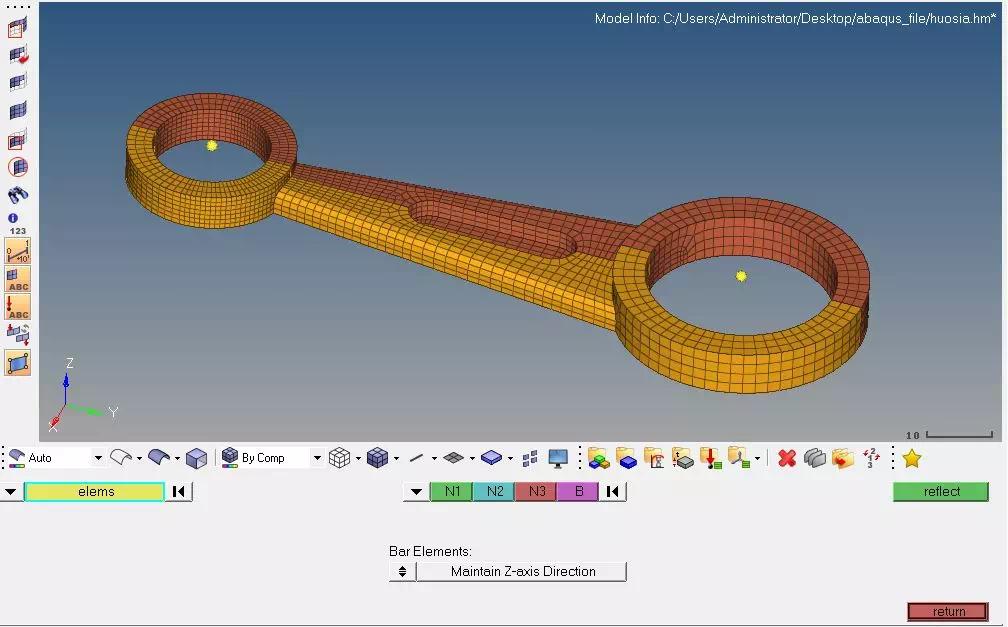This screenshot has width=1008, height=627.
Task: Click the monitor display icon
Action: tap(558, 458)
